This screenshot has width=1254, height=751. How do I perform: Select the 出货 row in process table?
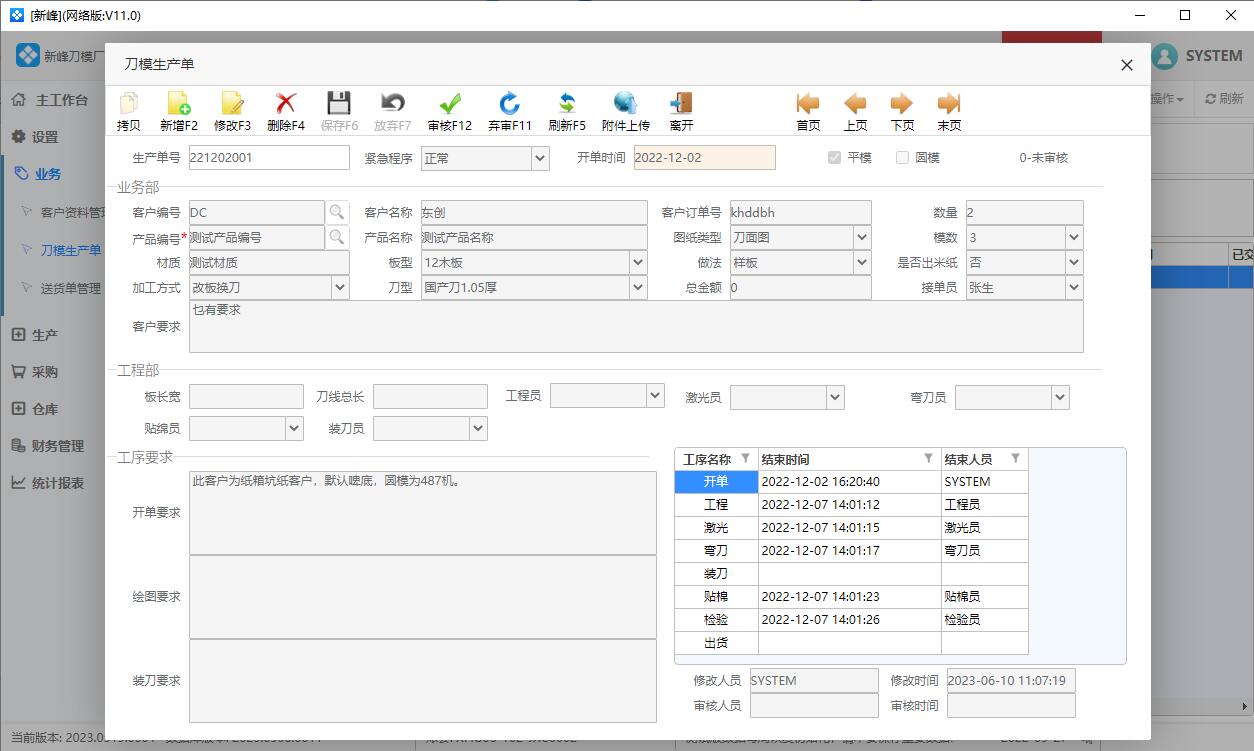[851, 643]
